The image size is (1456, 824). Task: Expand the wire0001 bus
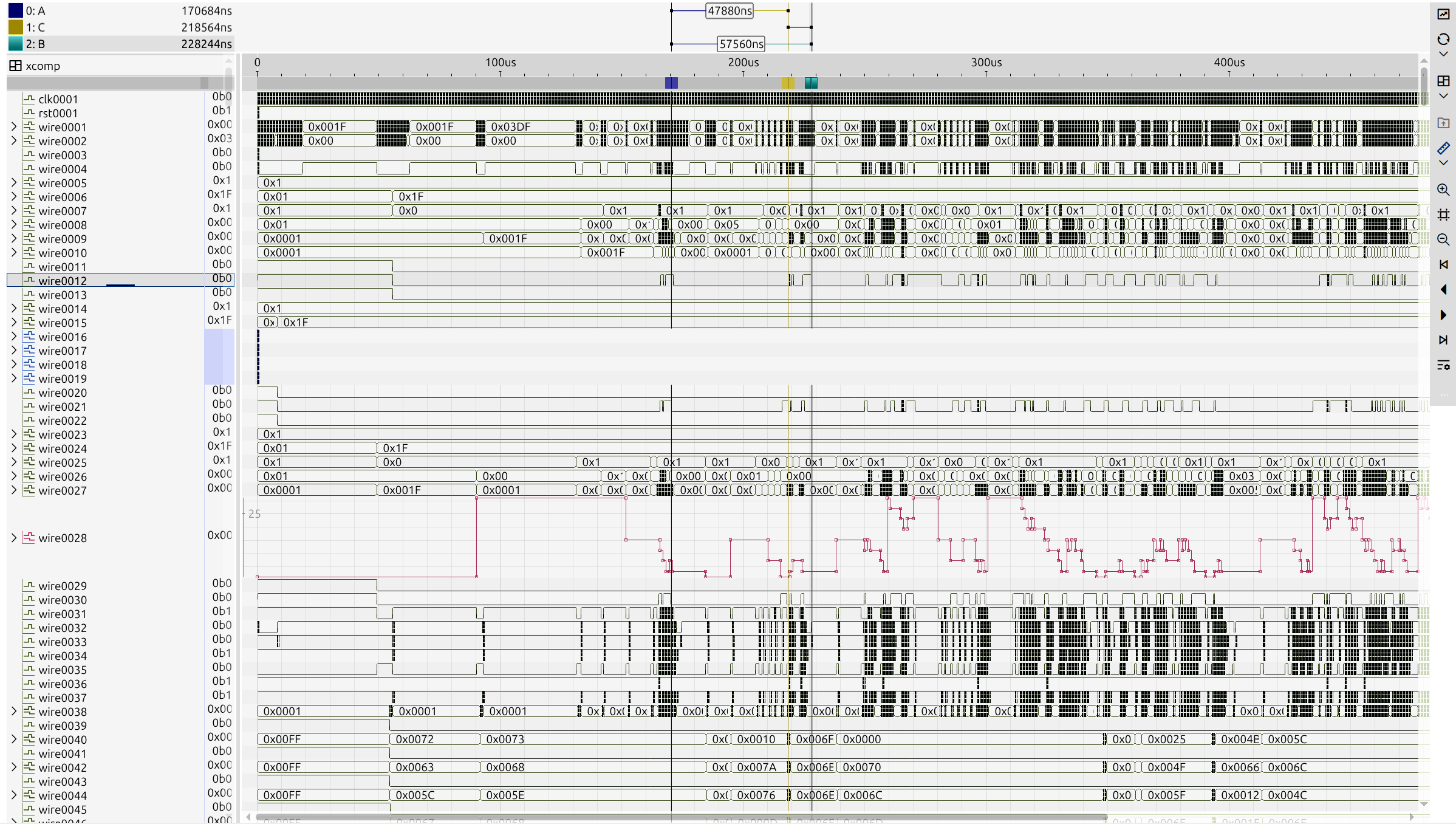[14, 127]
